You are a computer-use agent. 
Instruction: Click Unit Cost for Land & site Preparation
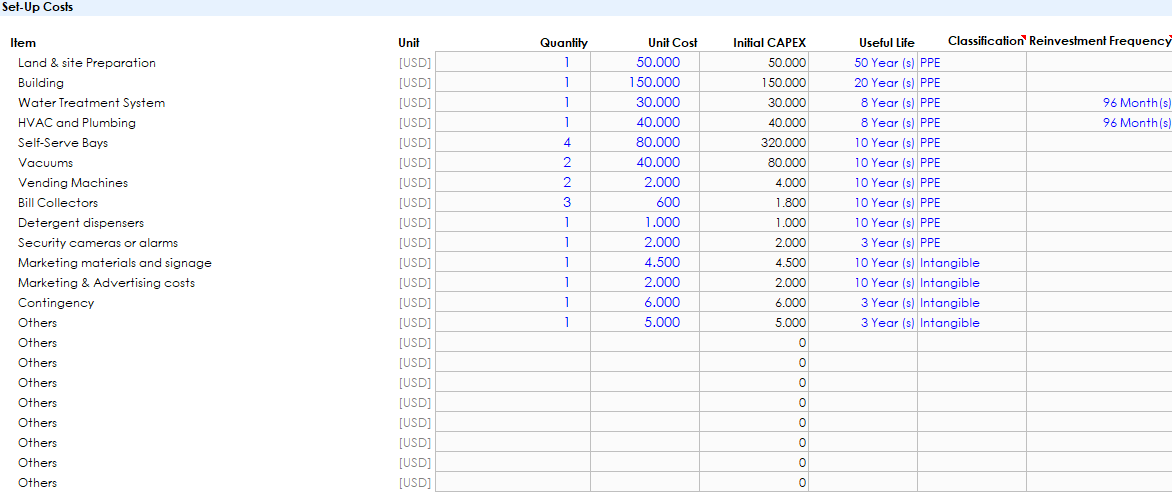657,63
